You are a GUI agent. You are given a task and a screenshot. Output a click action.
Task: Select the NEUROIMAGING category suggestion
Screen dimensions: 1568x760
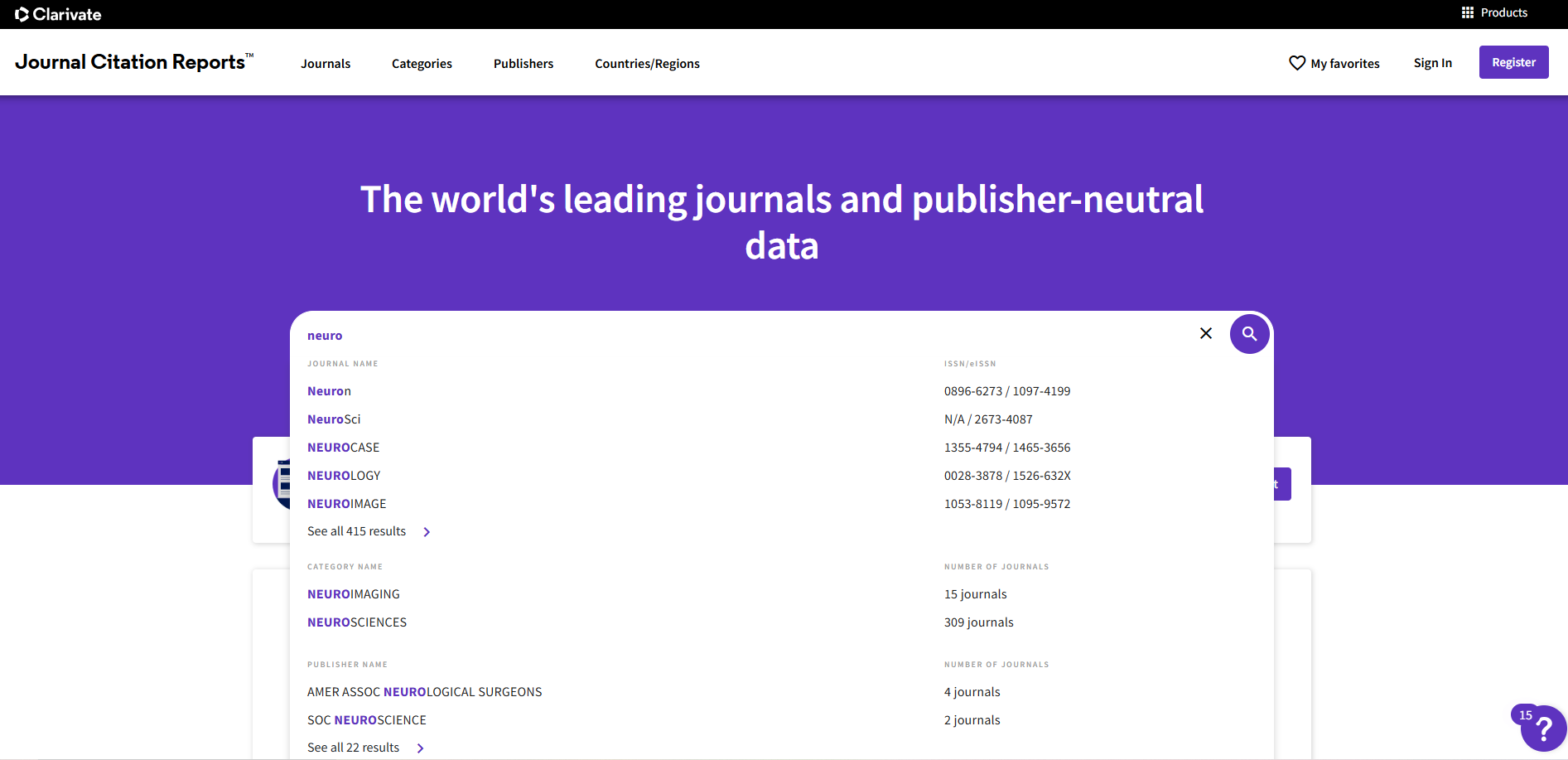click(x=353, y=594)
